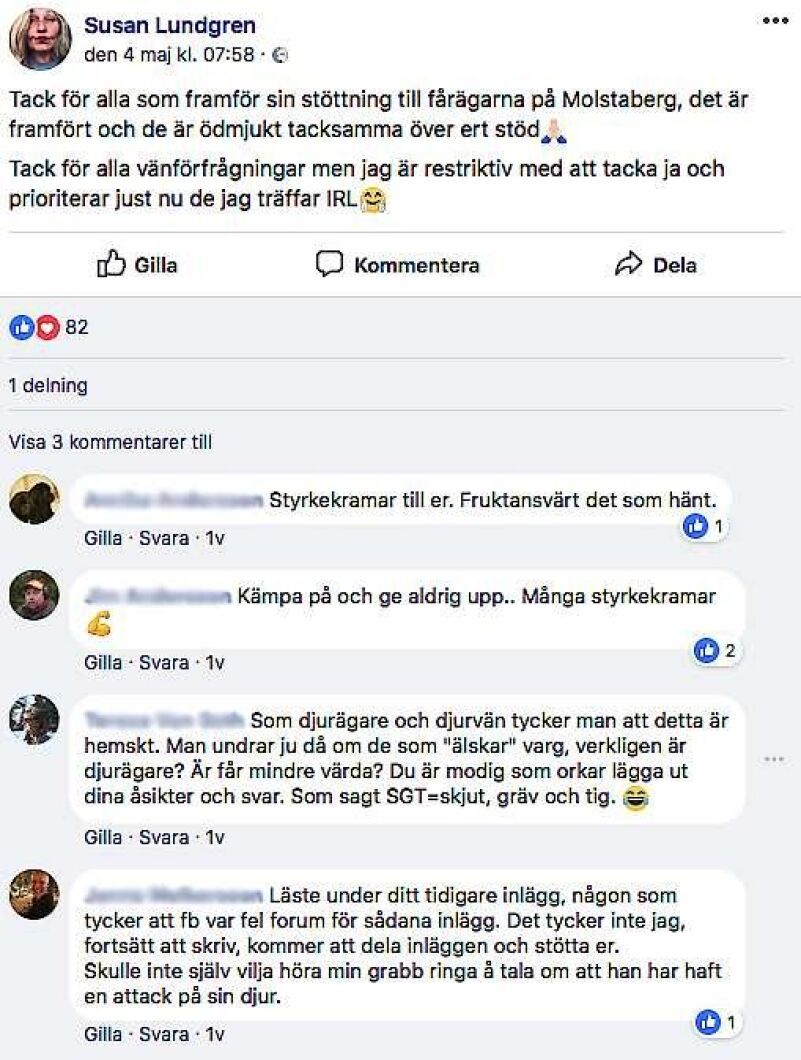801x1060 pixels.
Task: Click the Gilla thumbs-up button
Action: tap(137, 265)
